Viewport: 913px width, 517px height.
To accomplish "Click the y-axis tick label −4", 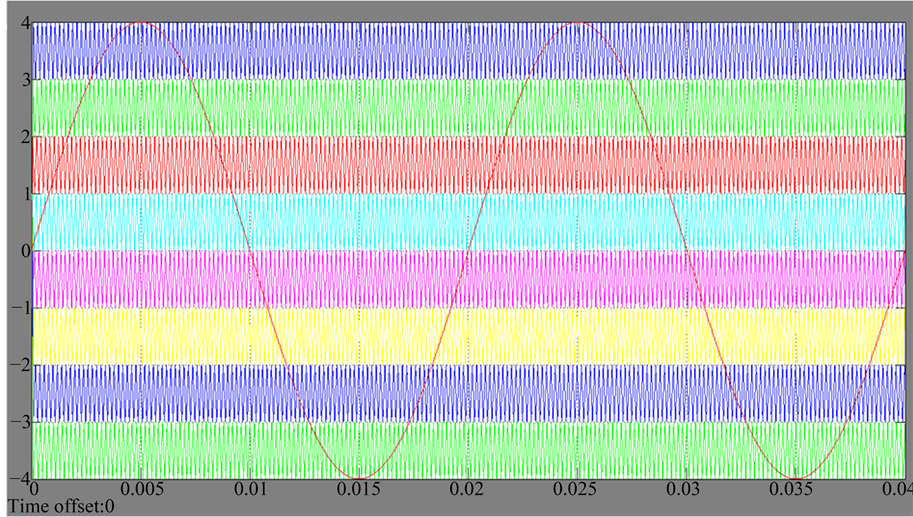I will [16, 478].
